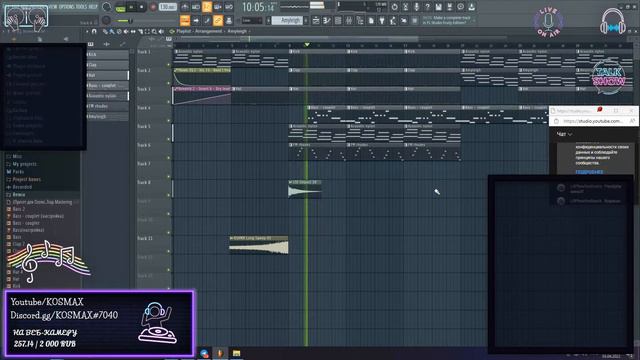The width and height of the screenshot is (640, 360).
Task: Expand the My projects browser folder
Action: pos(24,164)
